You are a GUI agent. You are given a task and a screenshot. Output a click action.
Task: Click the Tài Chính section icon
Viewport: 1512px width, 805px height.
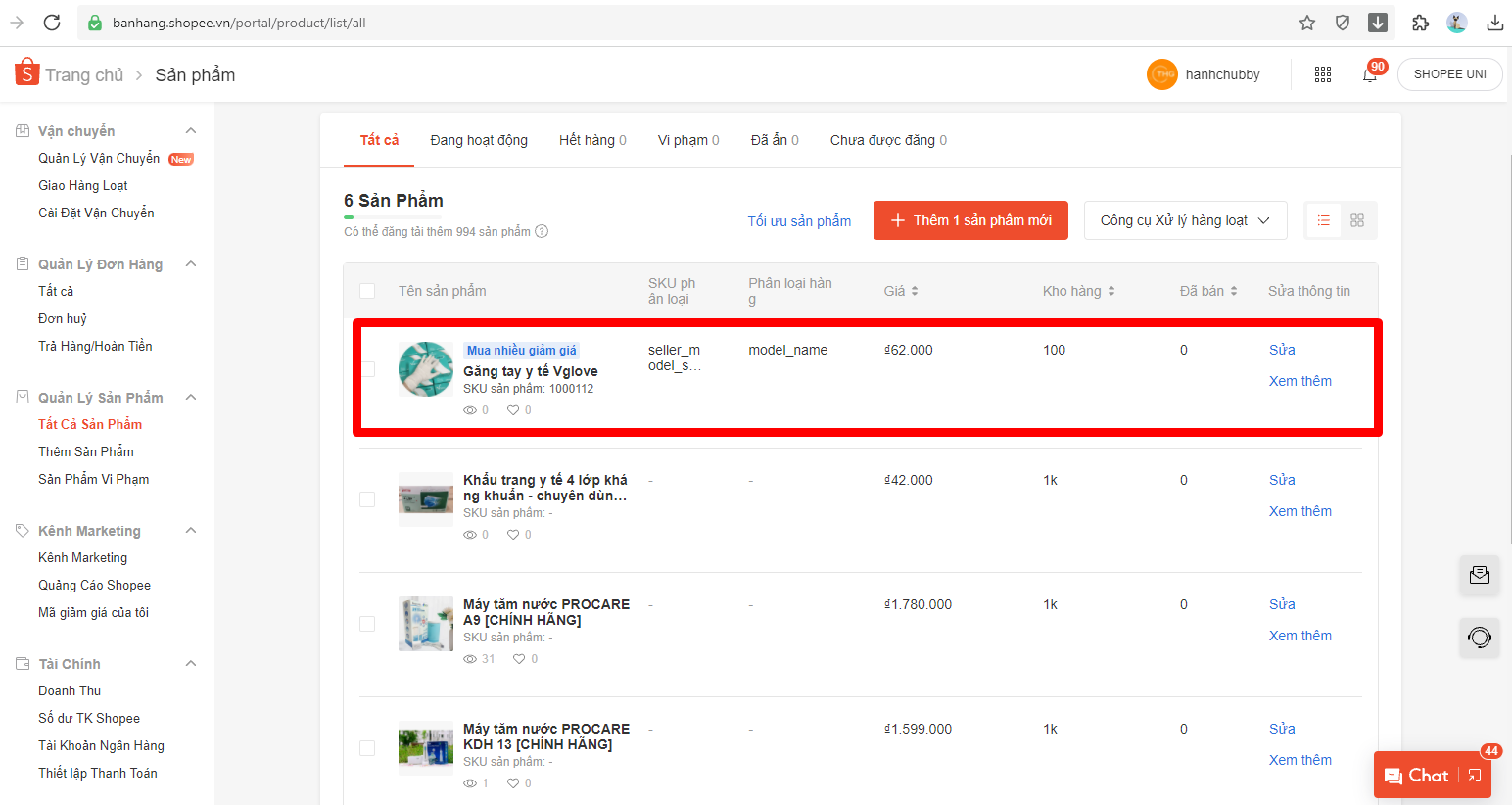point(23,663)
